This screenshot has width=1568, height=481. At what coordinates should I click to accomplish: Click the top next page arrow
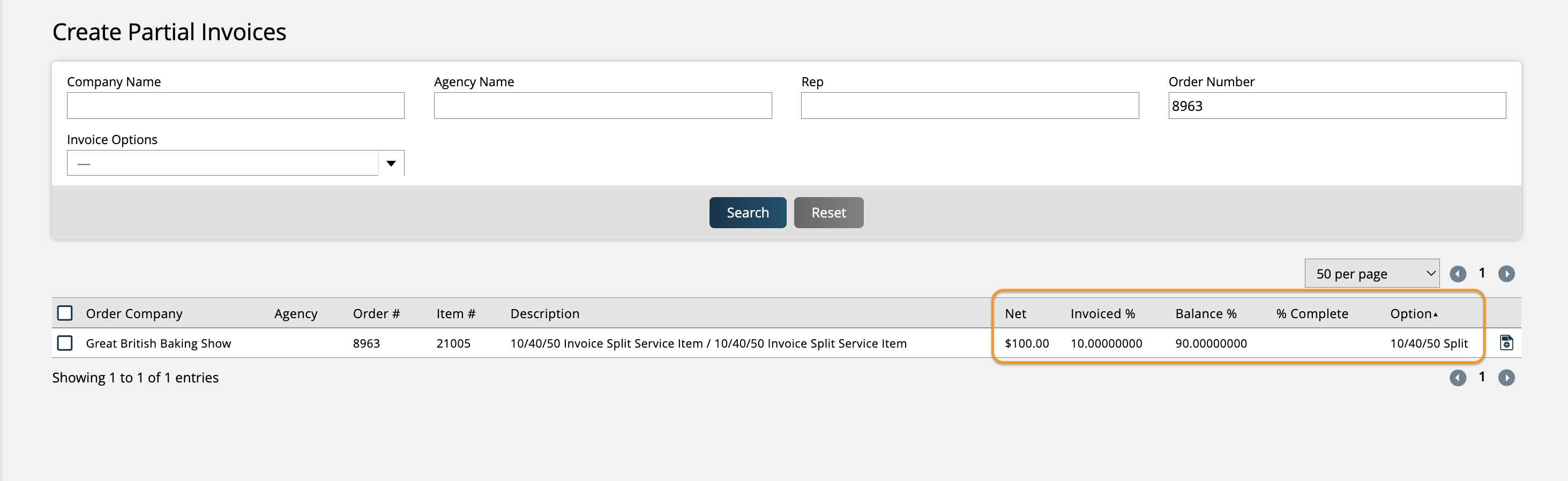[x=1506, y=274]
